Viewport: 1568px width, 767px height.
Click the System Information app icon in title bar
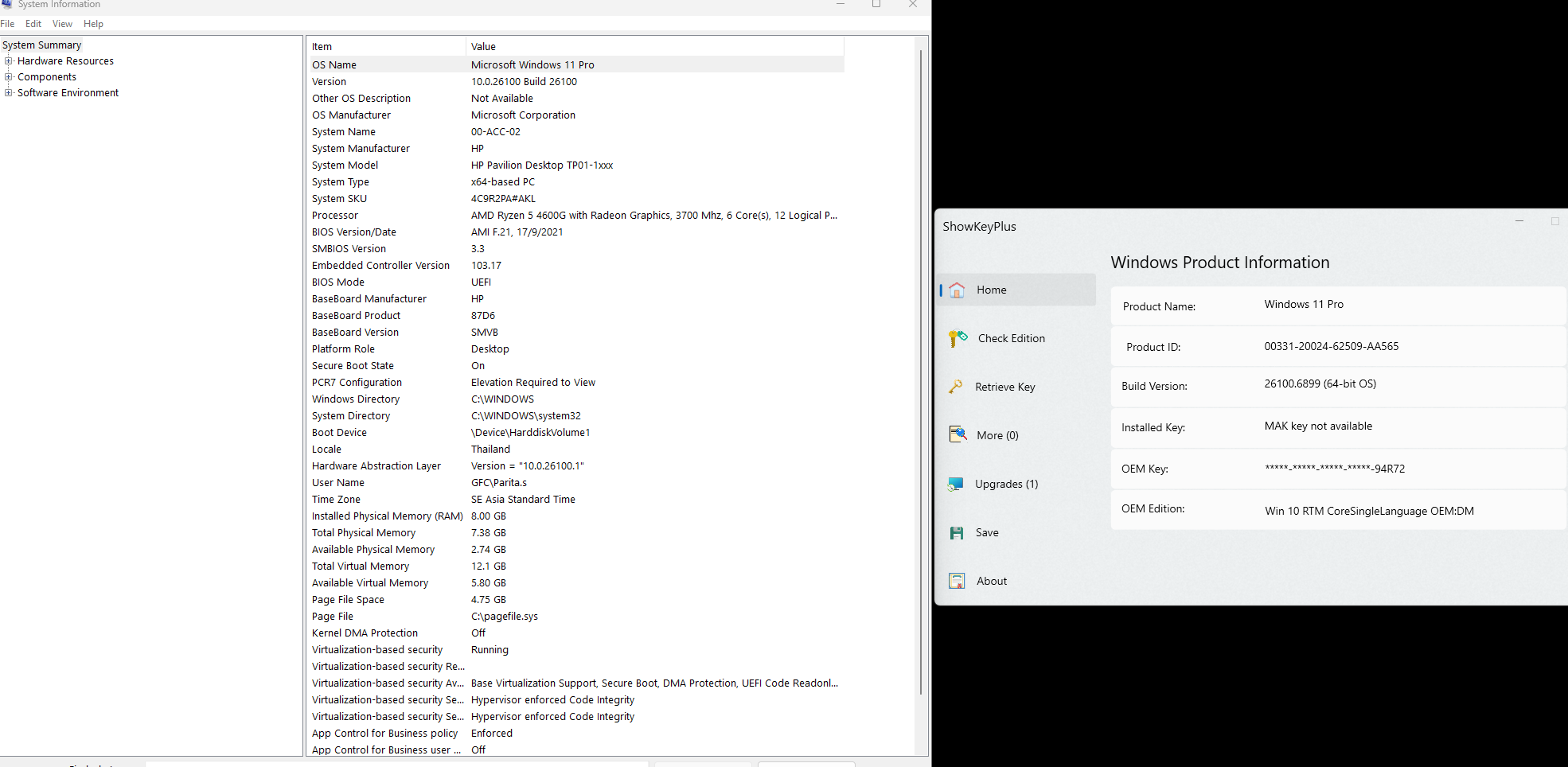coord(7,5)
